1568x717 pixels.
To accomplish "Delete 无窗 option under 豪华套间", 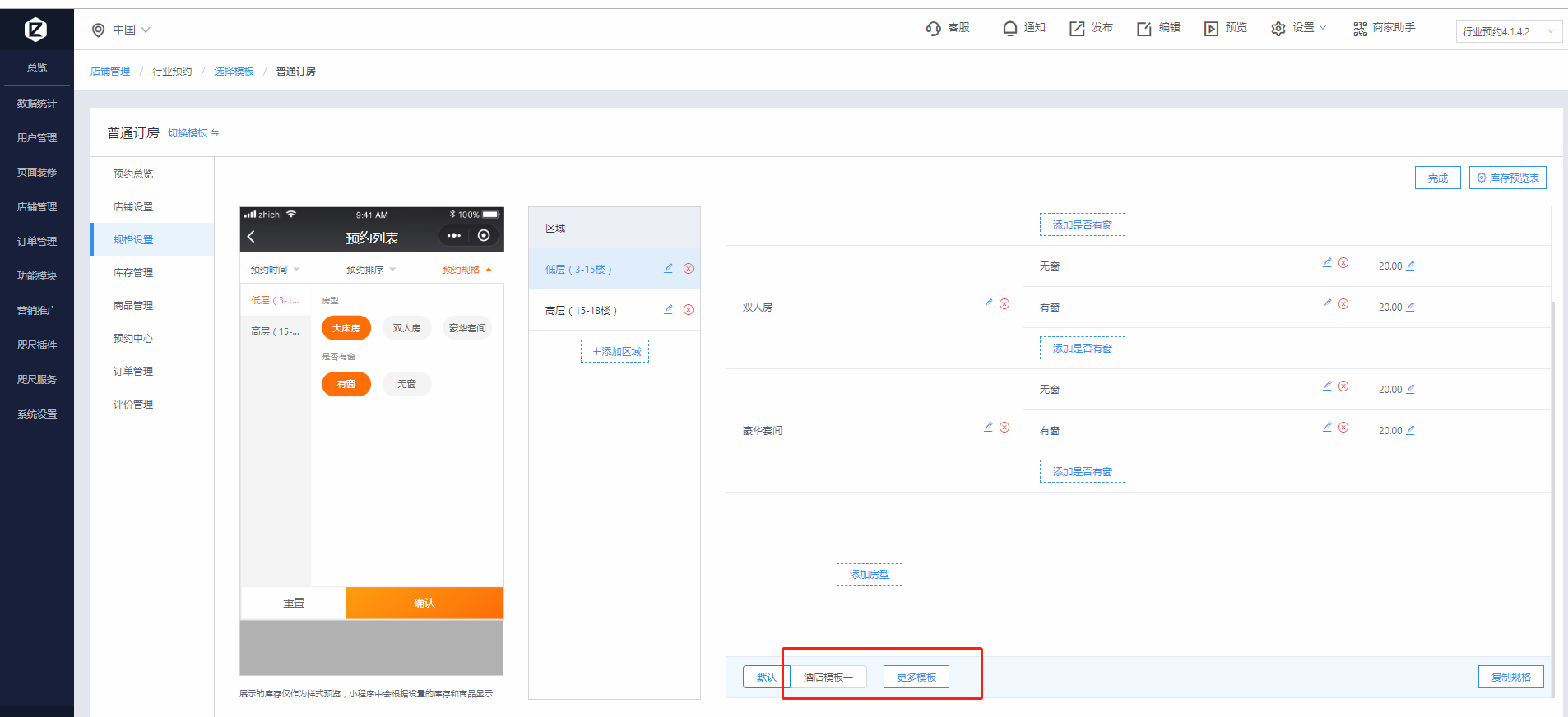I will [x=1343, y=386].
